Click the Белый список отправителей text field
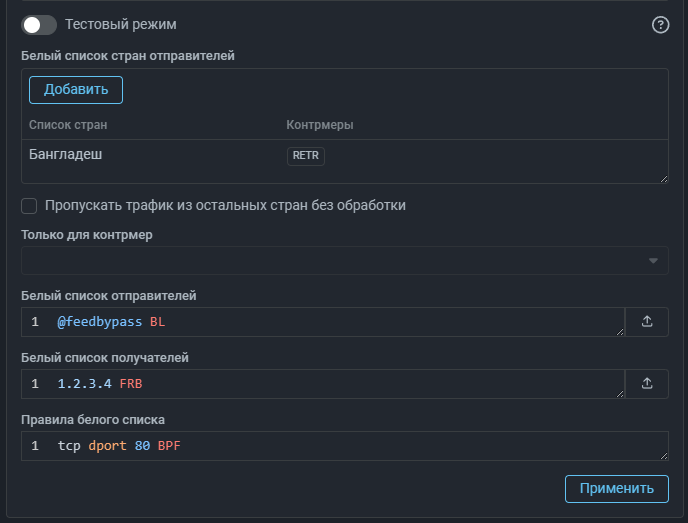688x523 pixels. point(323,322)
